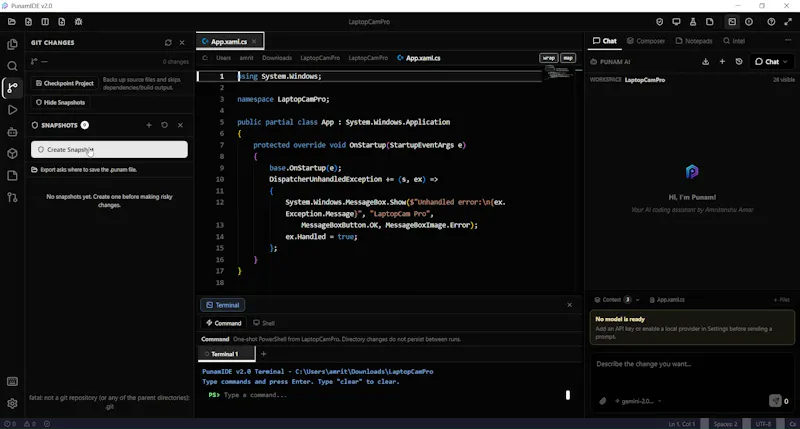Screen dimensions: 800x429
Task: Select the Git source control sidebar icon
Action: pyautogui.click(x=12, y=88)
